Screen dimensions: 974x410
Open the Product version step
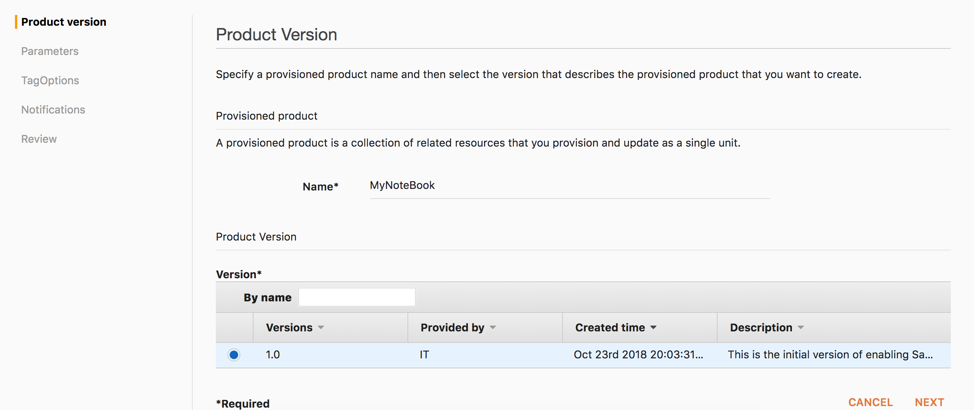click(x=64, y=22)
